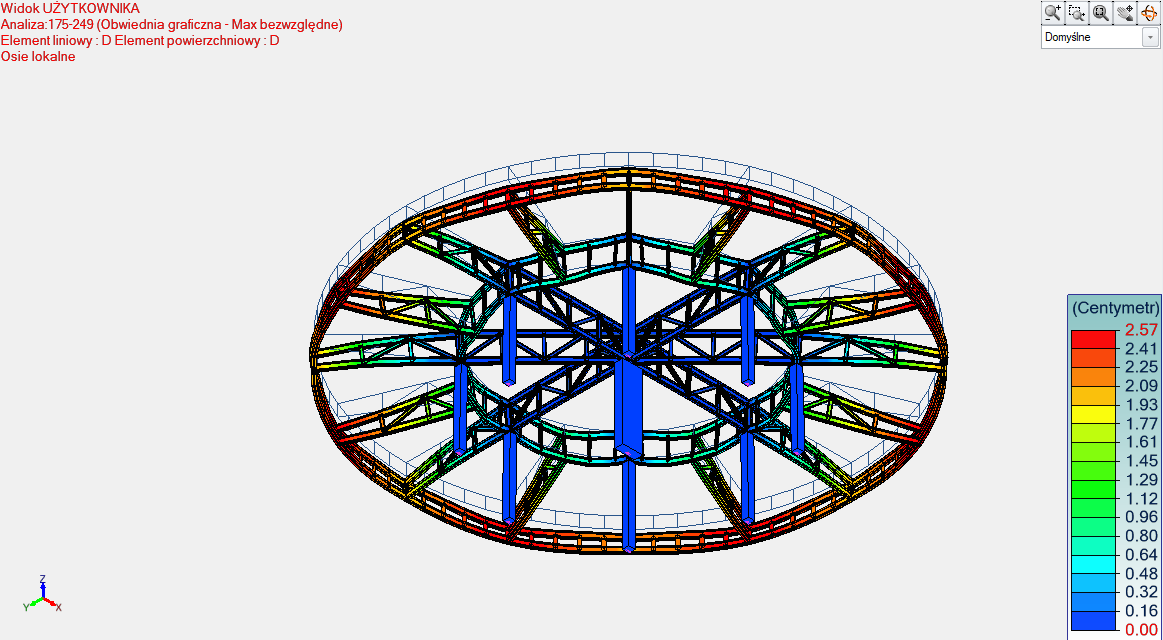Click the red 2.57 maximum value label

pyautogui.click(x=1141, y=330)
